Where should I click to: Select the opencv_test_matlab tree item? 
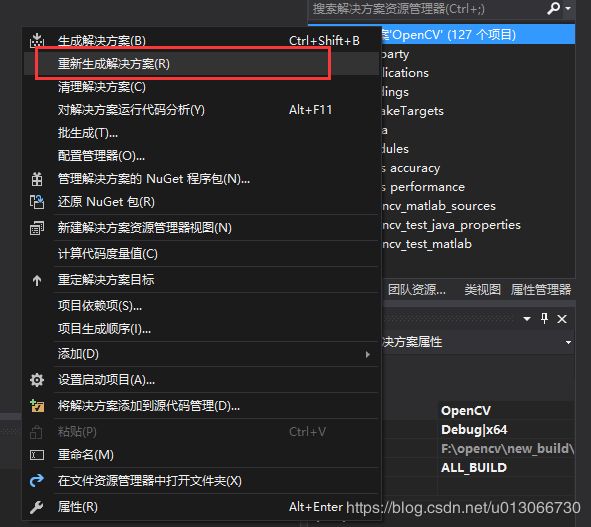(426, 244)
